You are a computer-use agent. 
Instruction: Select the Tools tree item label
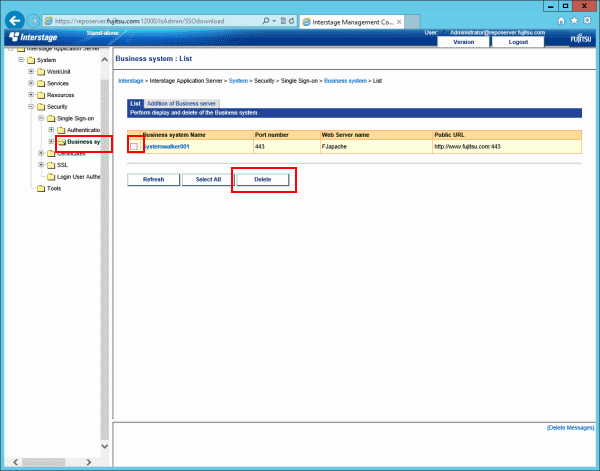(x=54, y=189)
